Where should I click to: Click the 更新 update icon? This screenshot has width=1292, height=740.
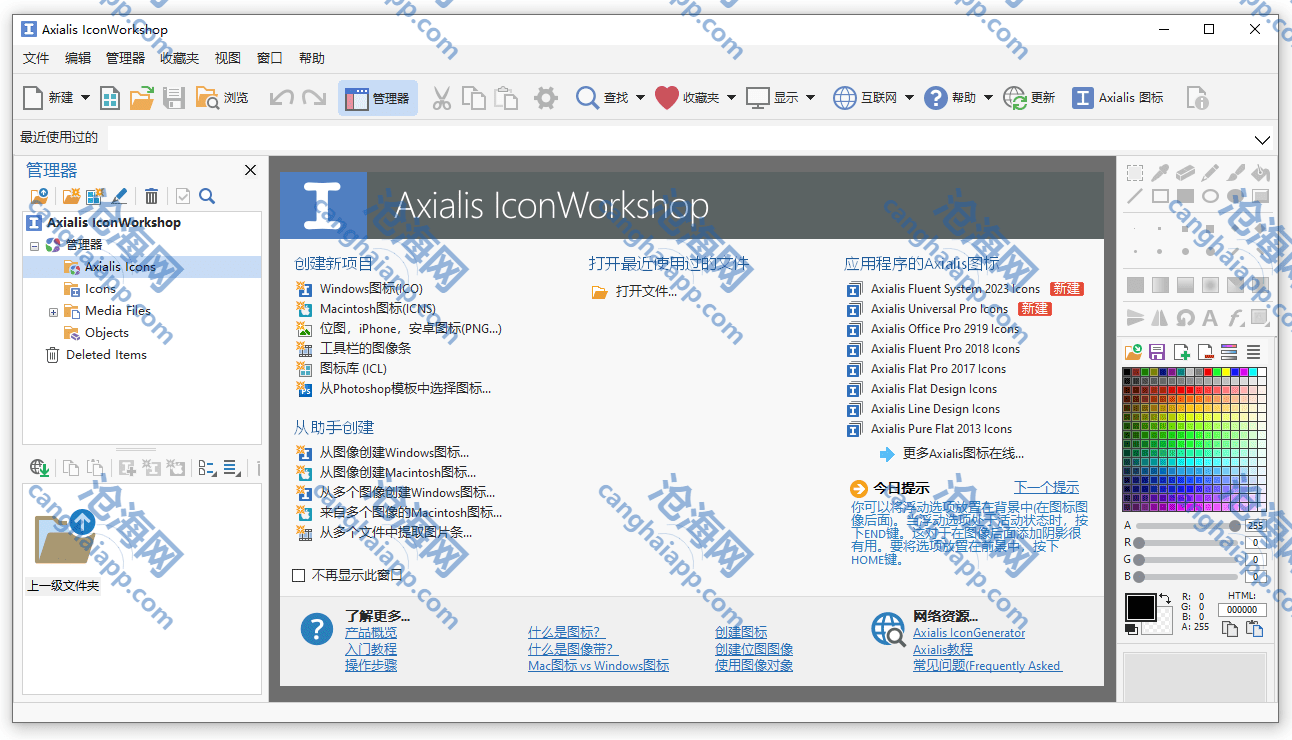[x=1030, y=98]
